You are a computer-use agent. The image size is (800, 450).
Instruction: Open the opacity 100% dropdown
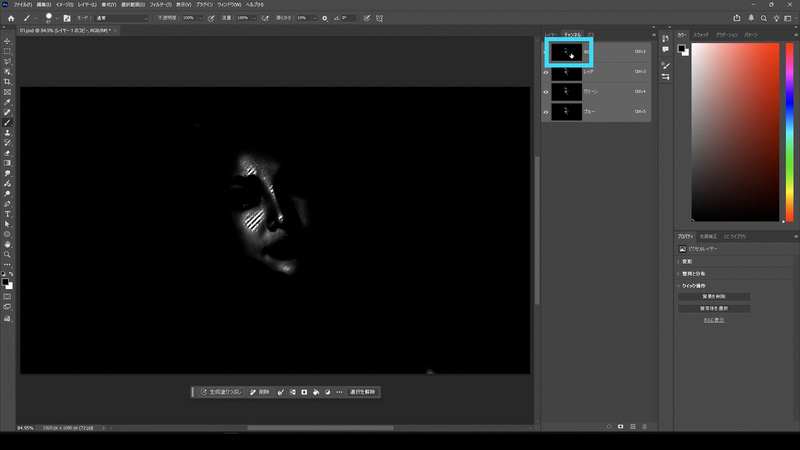202,18
